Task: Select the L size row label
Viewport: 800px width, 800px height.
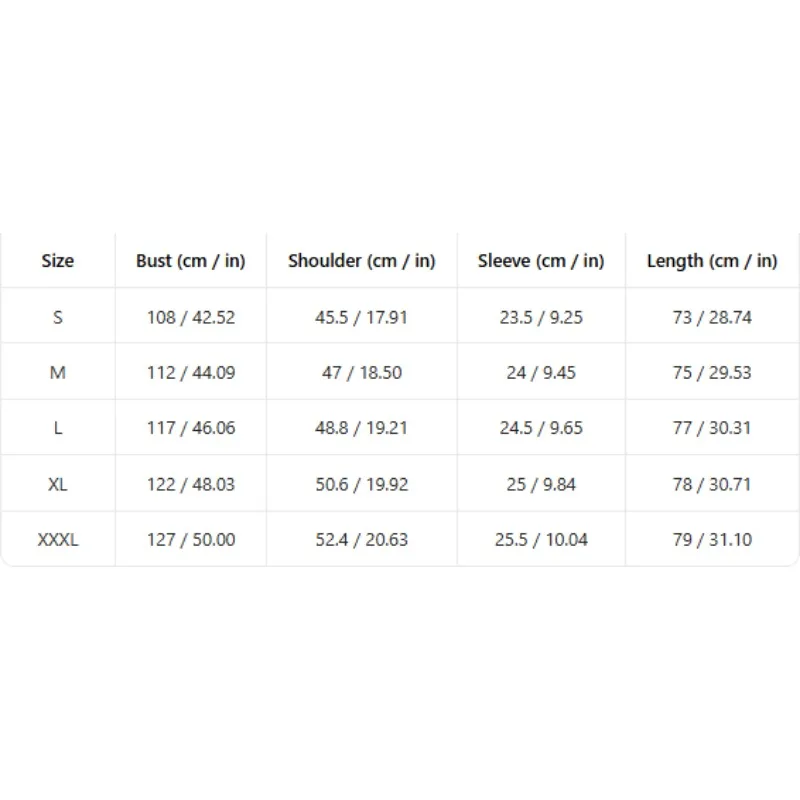Action: coord(58,428)
